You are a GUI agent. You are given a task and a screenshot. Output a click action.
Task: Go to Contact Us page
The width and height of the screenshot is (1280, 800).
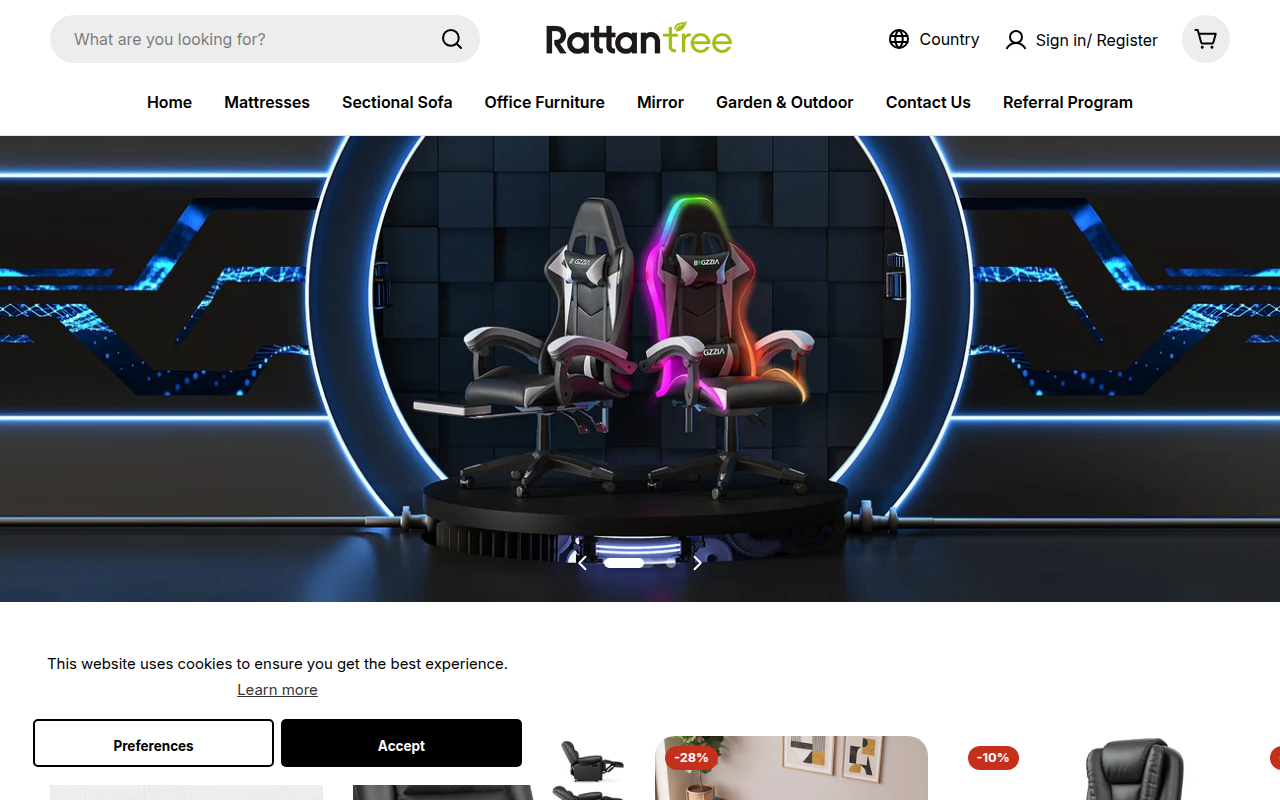(928, 102)
